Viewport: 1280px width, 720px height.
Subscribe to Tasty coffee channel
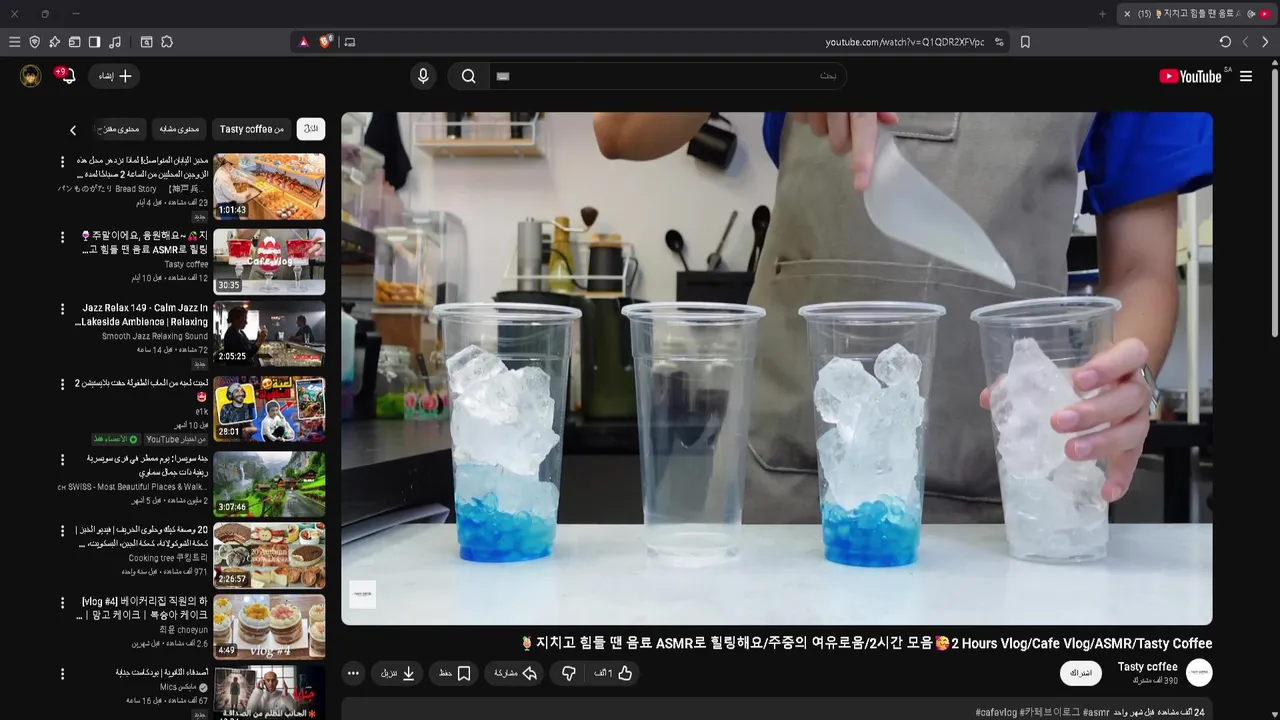coord(1081,673)
